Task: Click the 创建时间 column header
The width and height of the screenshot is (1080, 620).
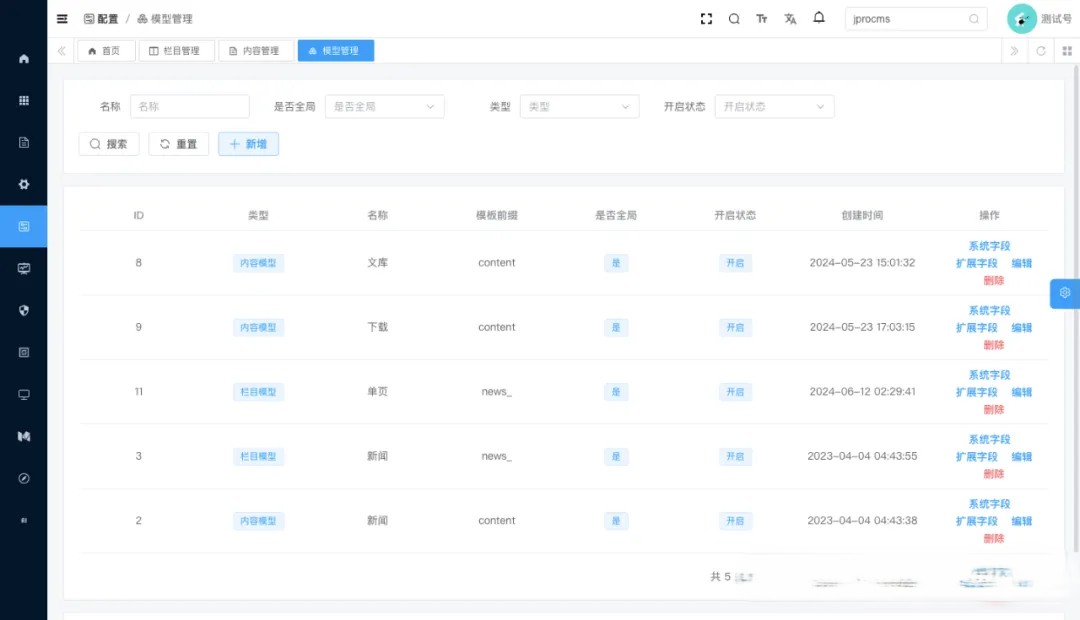Action: point(862,216)
